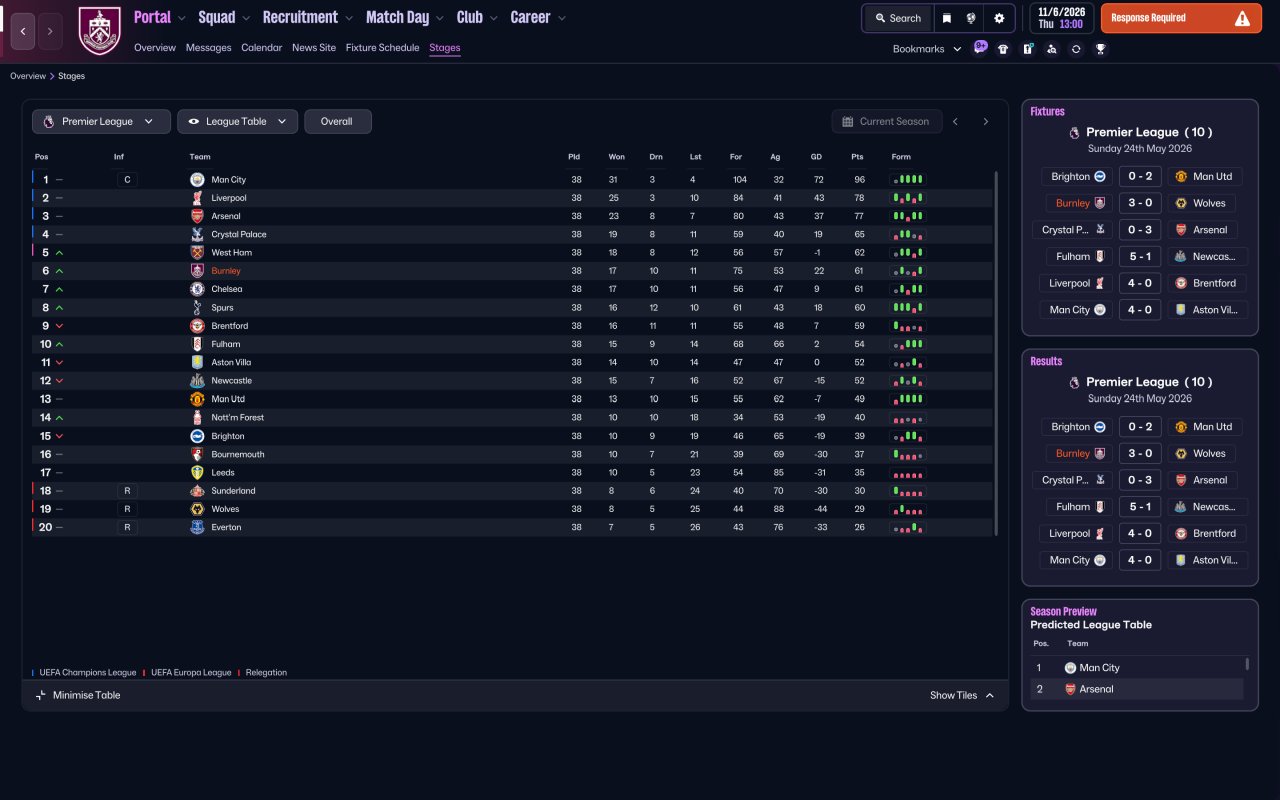
Task: Click Man City in the Predicted League Table
Action: click(x=1099, y=668)
